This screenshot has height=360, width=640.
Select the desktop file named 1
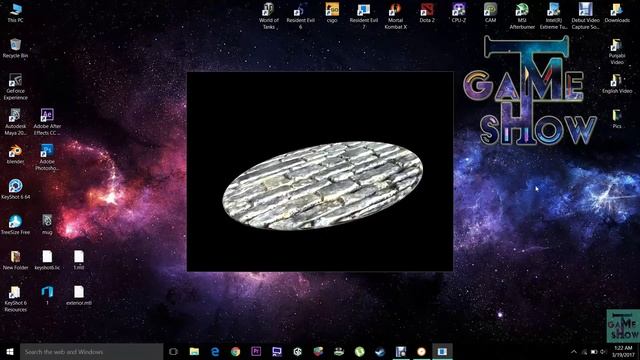tap(47, 296)
